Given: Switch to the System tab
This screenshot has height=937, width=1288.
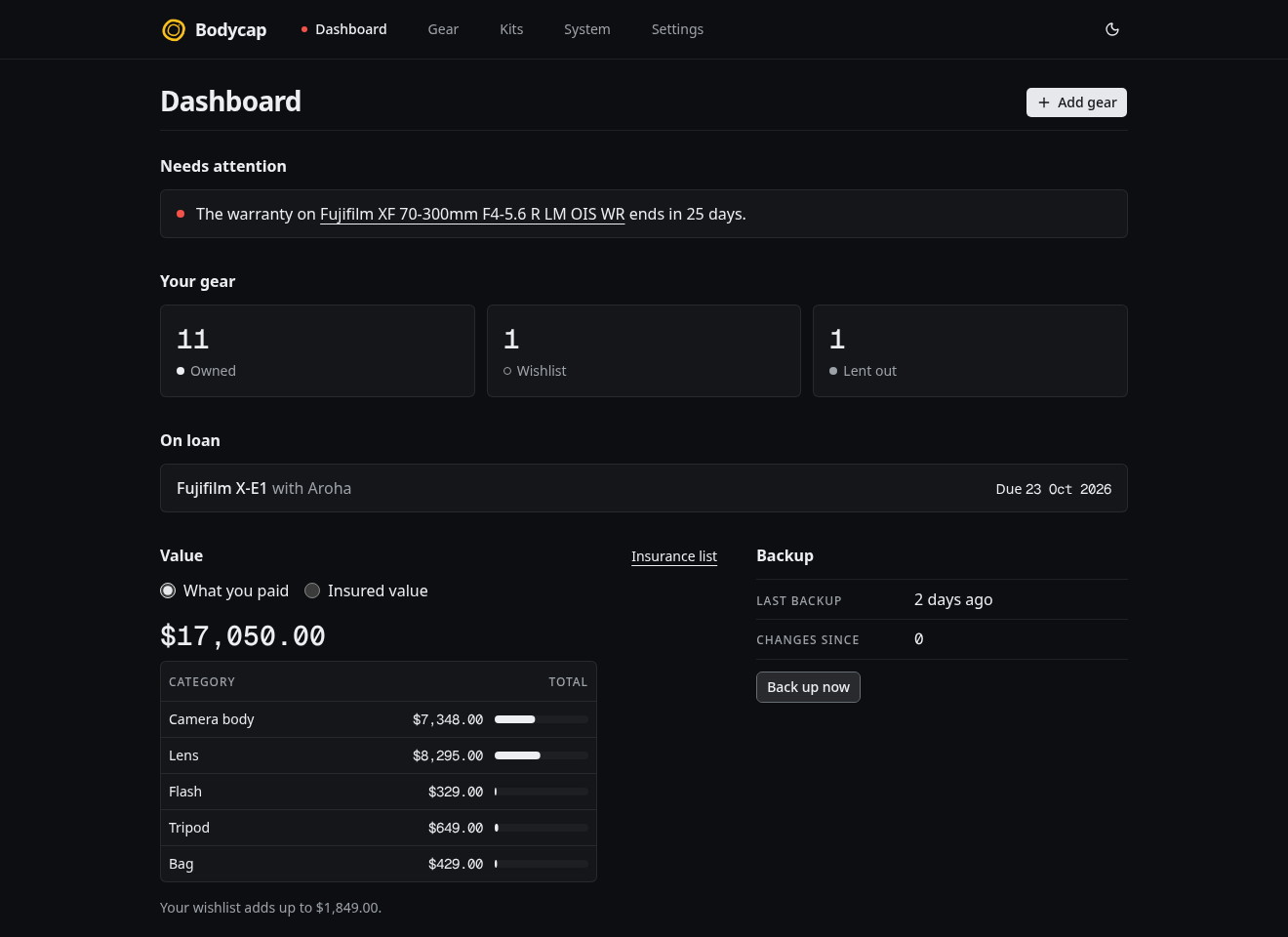Looking at the screenshot, I should [x=587, y=29].
